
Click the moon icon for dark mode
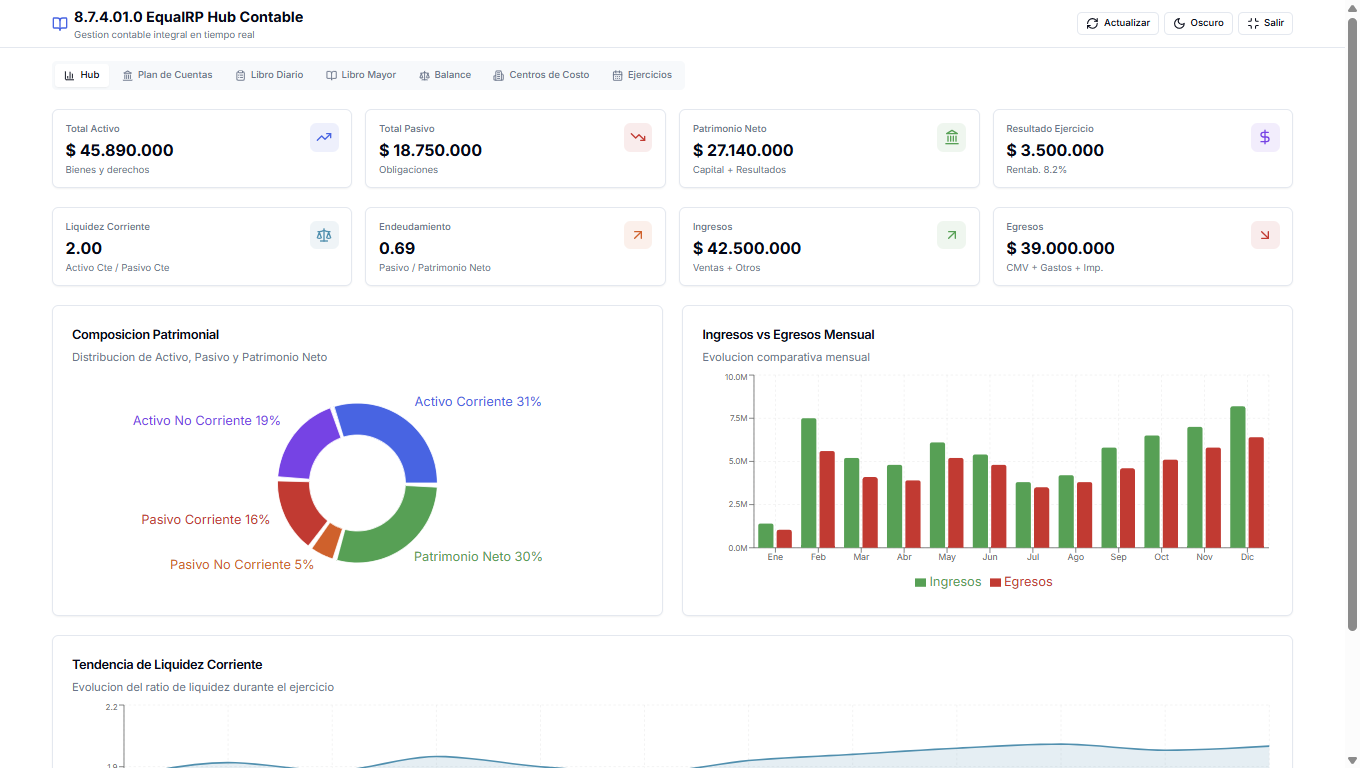(x=1179, y=23)
